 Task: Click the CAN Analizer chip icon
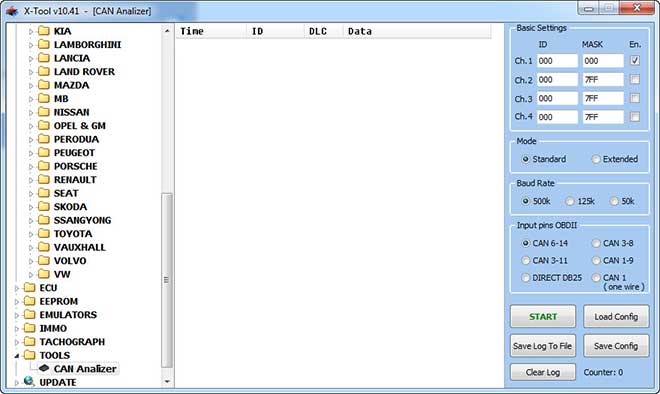(x=44, y=368)
